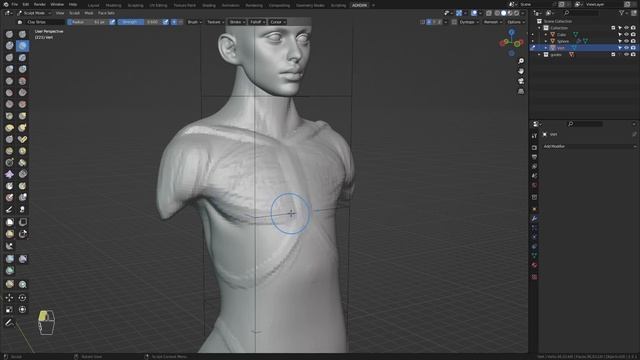Toggle guides collection eye visibility
640x360 pixels.
[x=627, y=54]
